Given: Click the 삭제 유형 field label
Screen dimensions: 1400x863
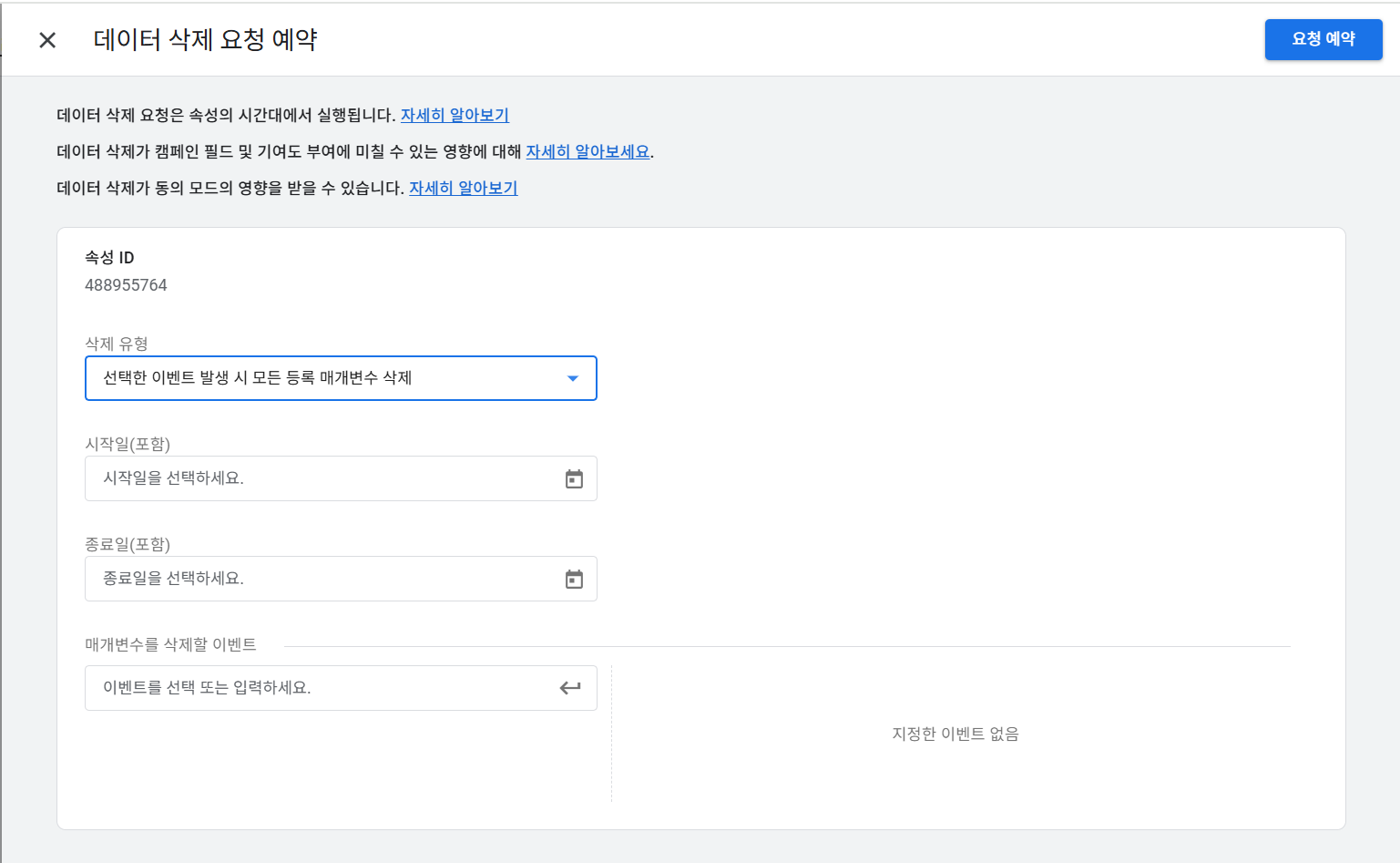Looking at the screenshot, I should 117,344.
